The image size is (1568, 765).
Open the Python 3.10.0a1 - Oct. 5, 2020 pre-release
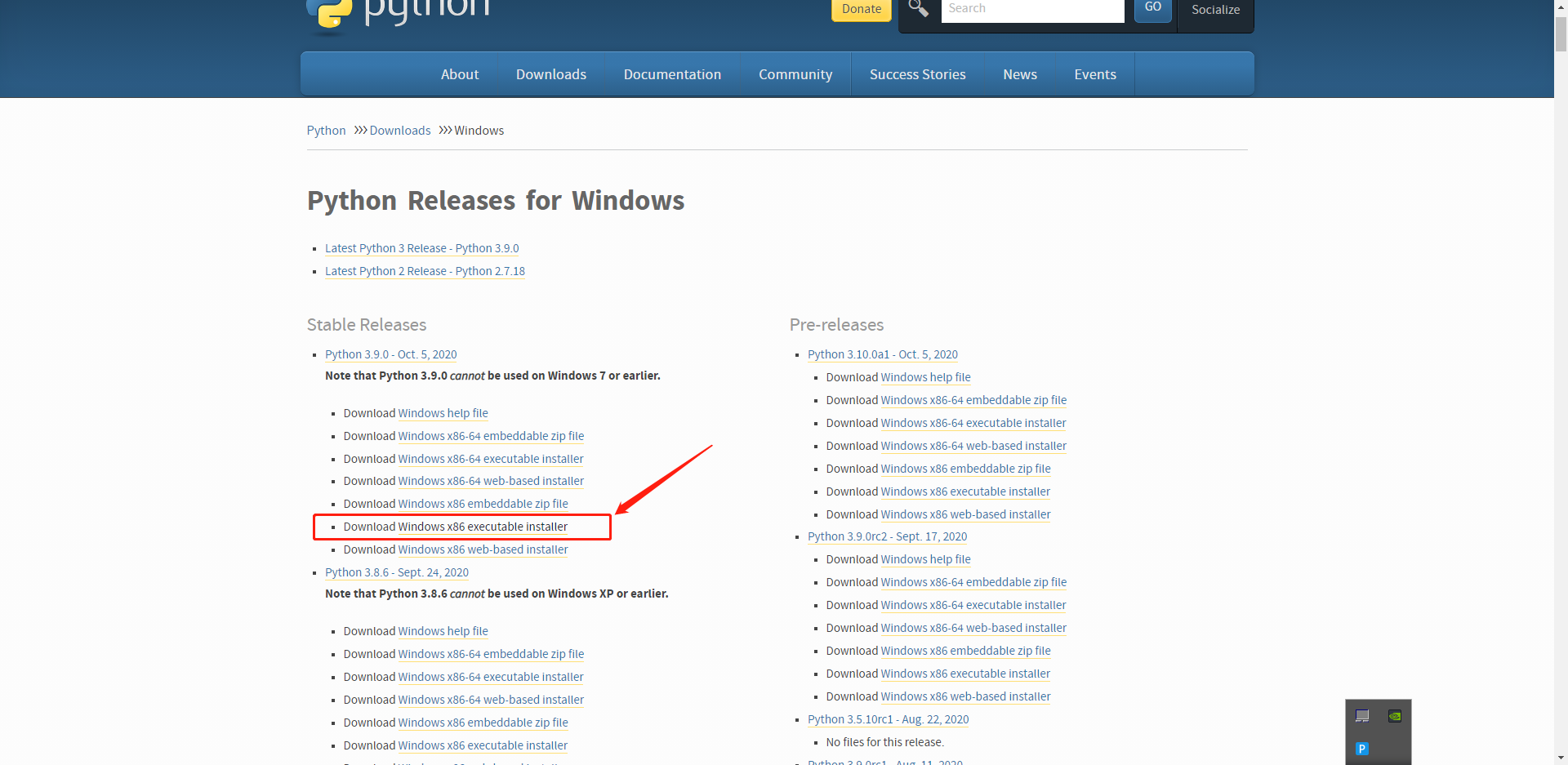pyautogui.click(x=883, y=354)
